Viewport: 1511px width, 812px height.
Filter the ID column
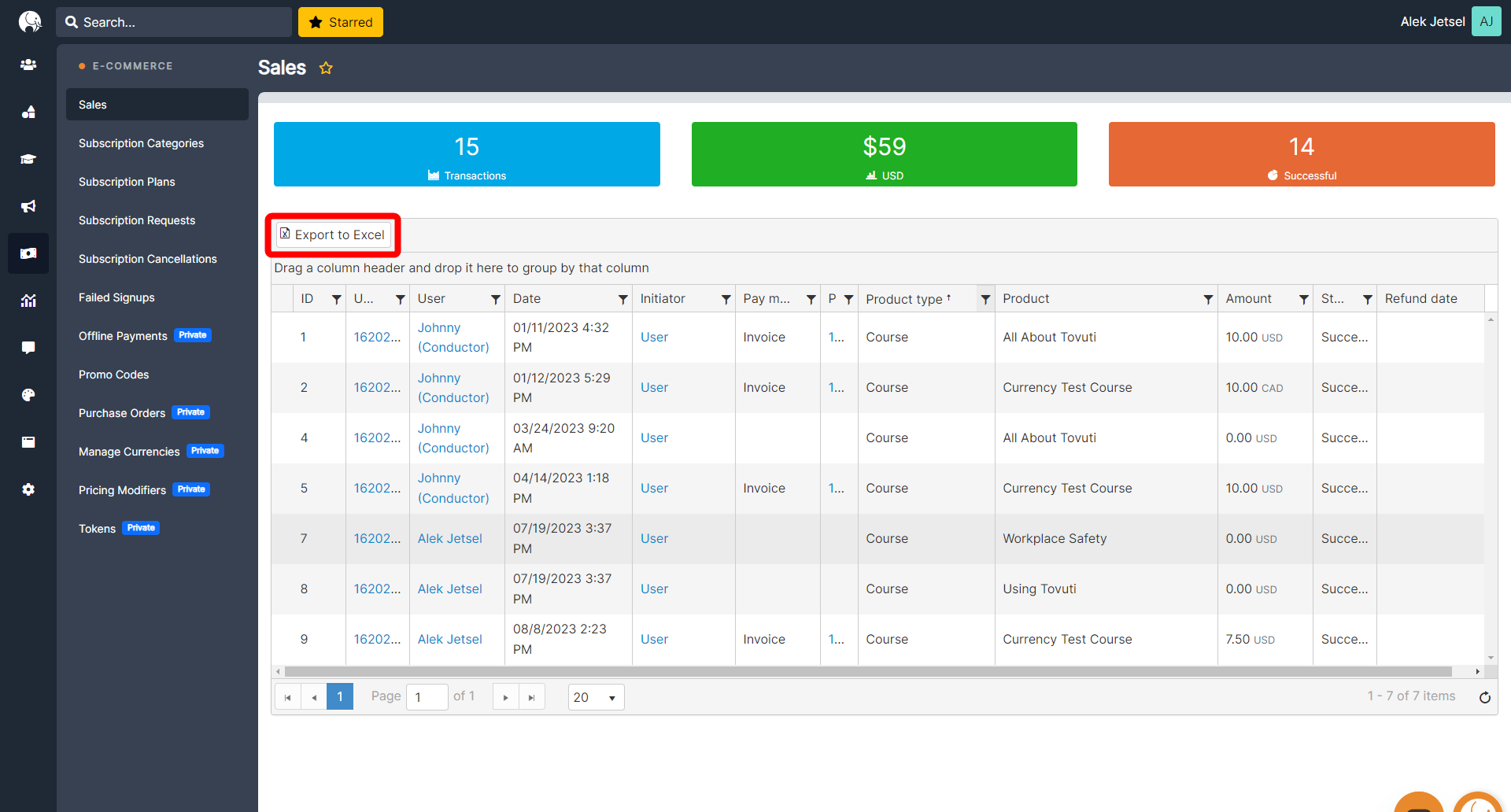point(336,299)
